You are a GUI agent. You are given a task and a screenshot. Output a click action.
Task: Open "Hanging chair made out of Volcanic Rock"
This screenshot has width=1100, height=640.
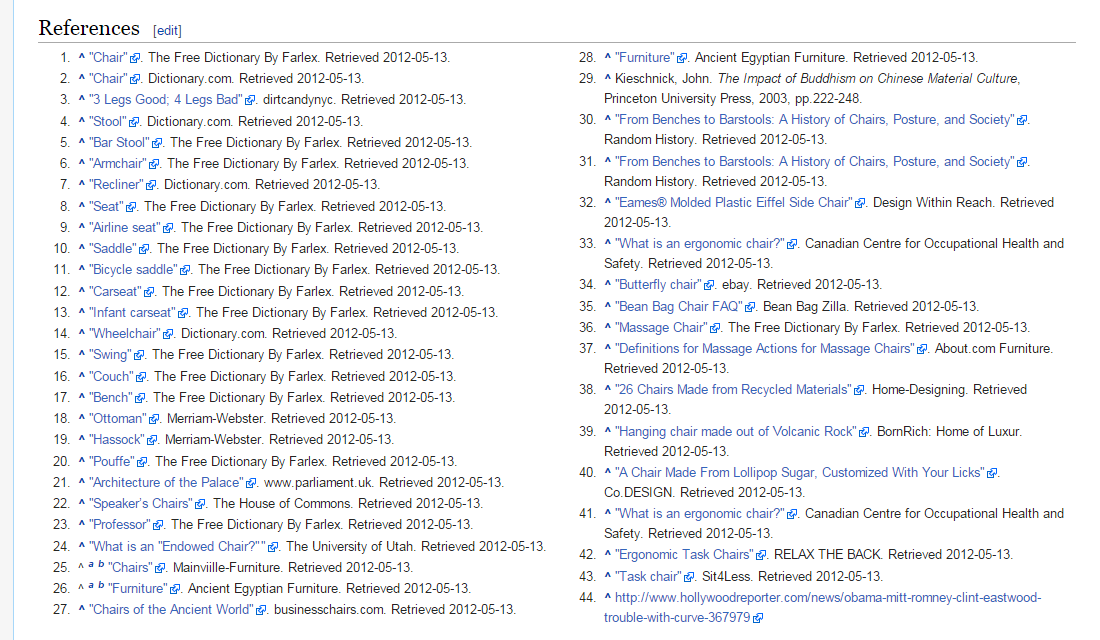[x=735, y=432]
